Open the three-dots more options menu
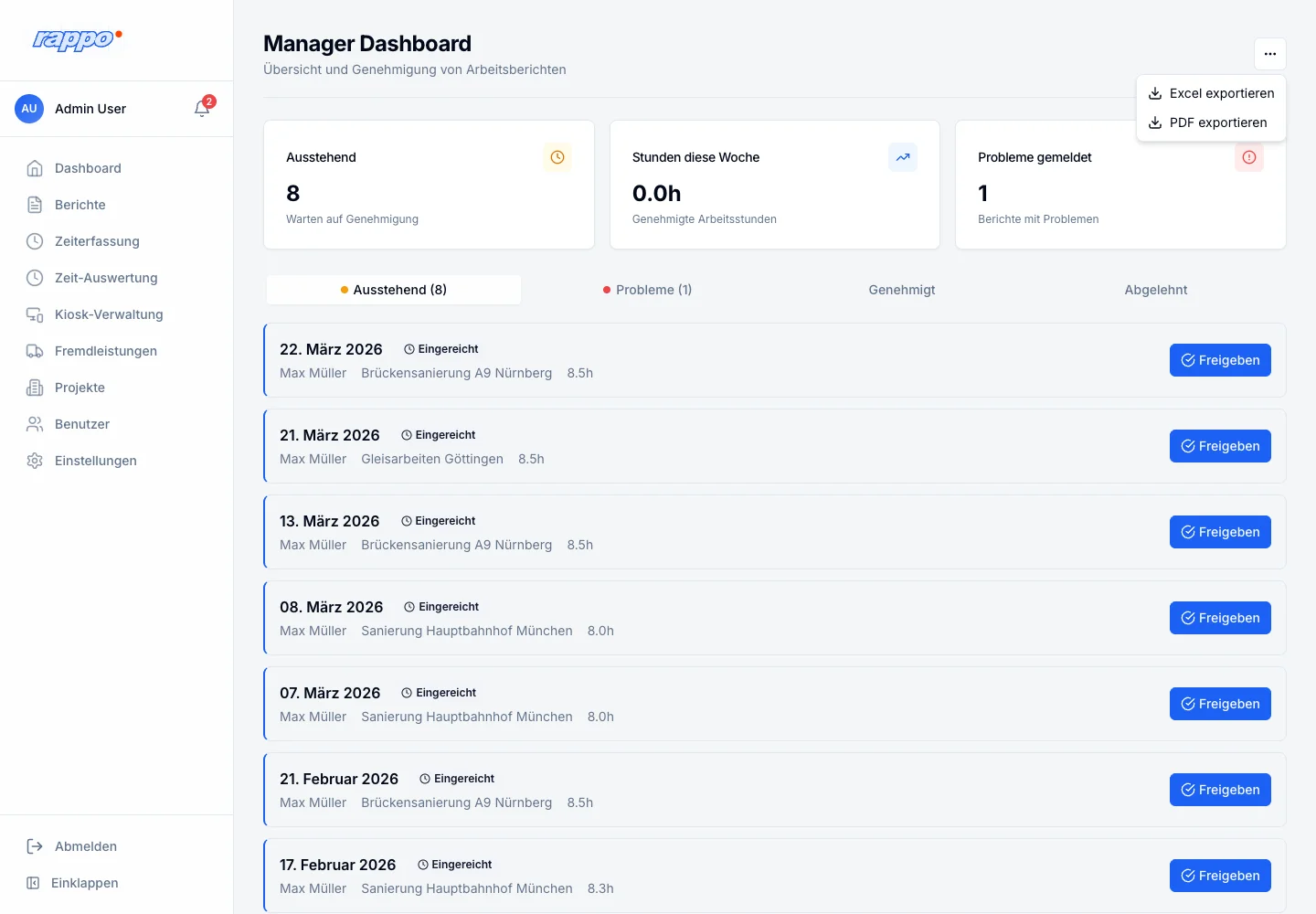This screenshot has width=1316, height=914. point(1270,54)
